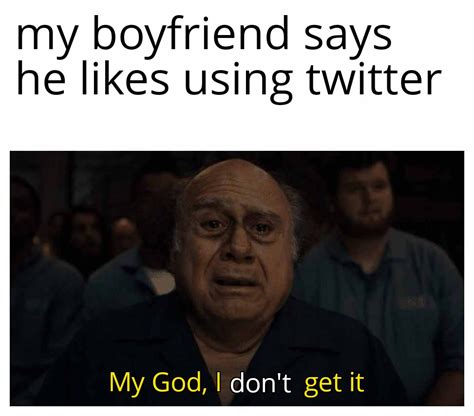Image resolution: width=474 pixels, height=416 pixels.
Task: Click the yellow "I" in the subtitle
Action: [218, 382]
